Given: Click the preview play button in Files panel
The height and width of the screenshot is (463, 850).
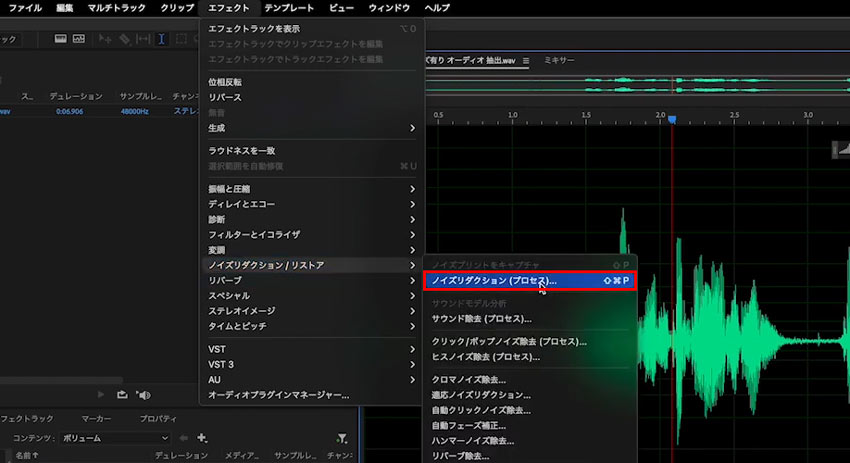Looking at the screenshot, I should [x=100, y=395].
